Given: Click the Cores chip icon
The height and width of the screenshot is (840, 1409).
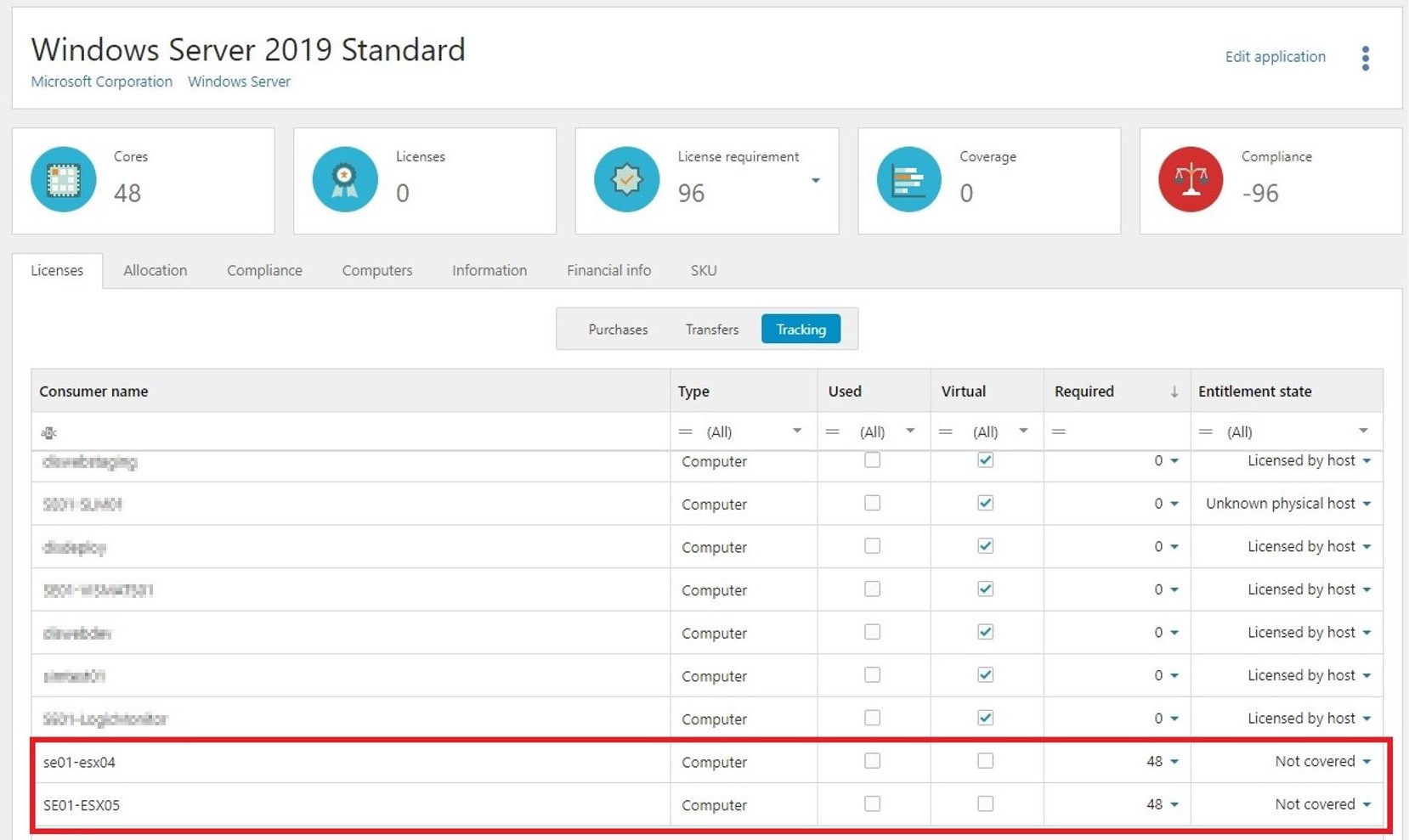Looking at the screenshot, I should tap(64, 179).
